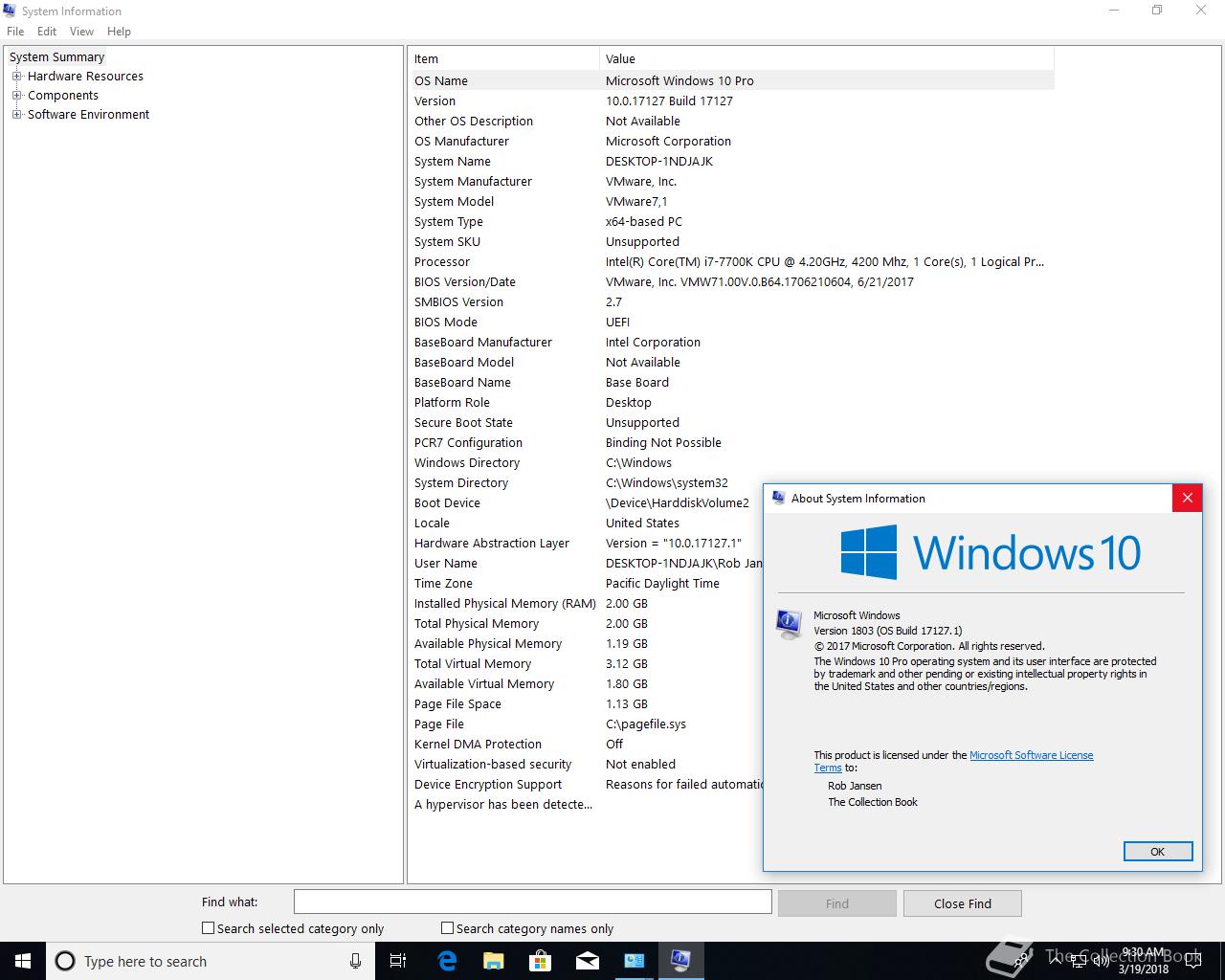
Task: Launch Microsoft Edge from taskbar
Action: (447, 961)
